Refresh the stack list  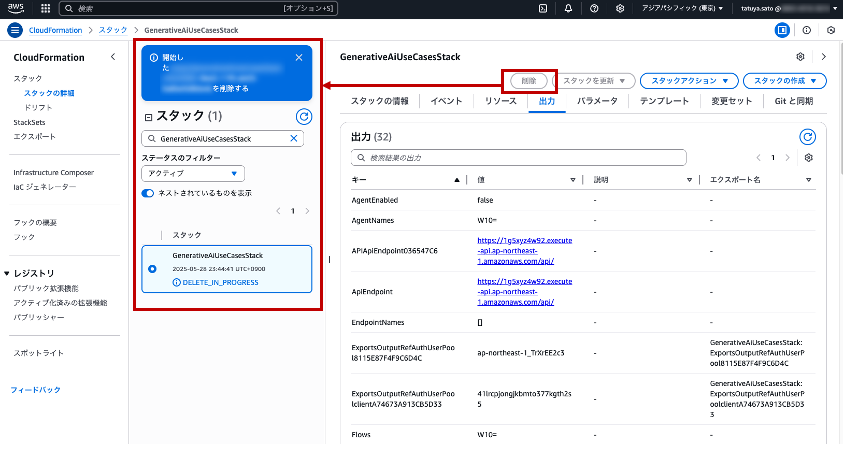(x=304, y=117)
